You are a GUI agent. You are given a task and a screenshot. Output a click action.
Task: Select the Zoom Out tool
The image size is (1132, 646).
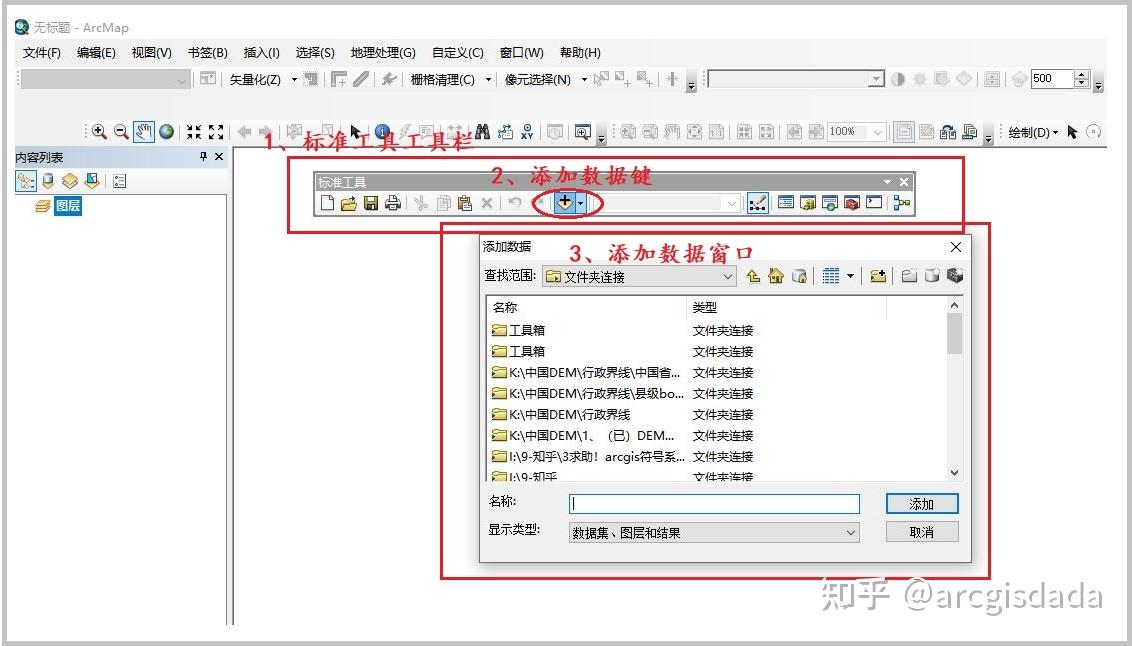click(121, 132)
